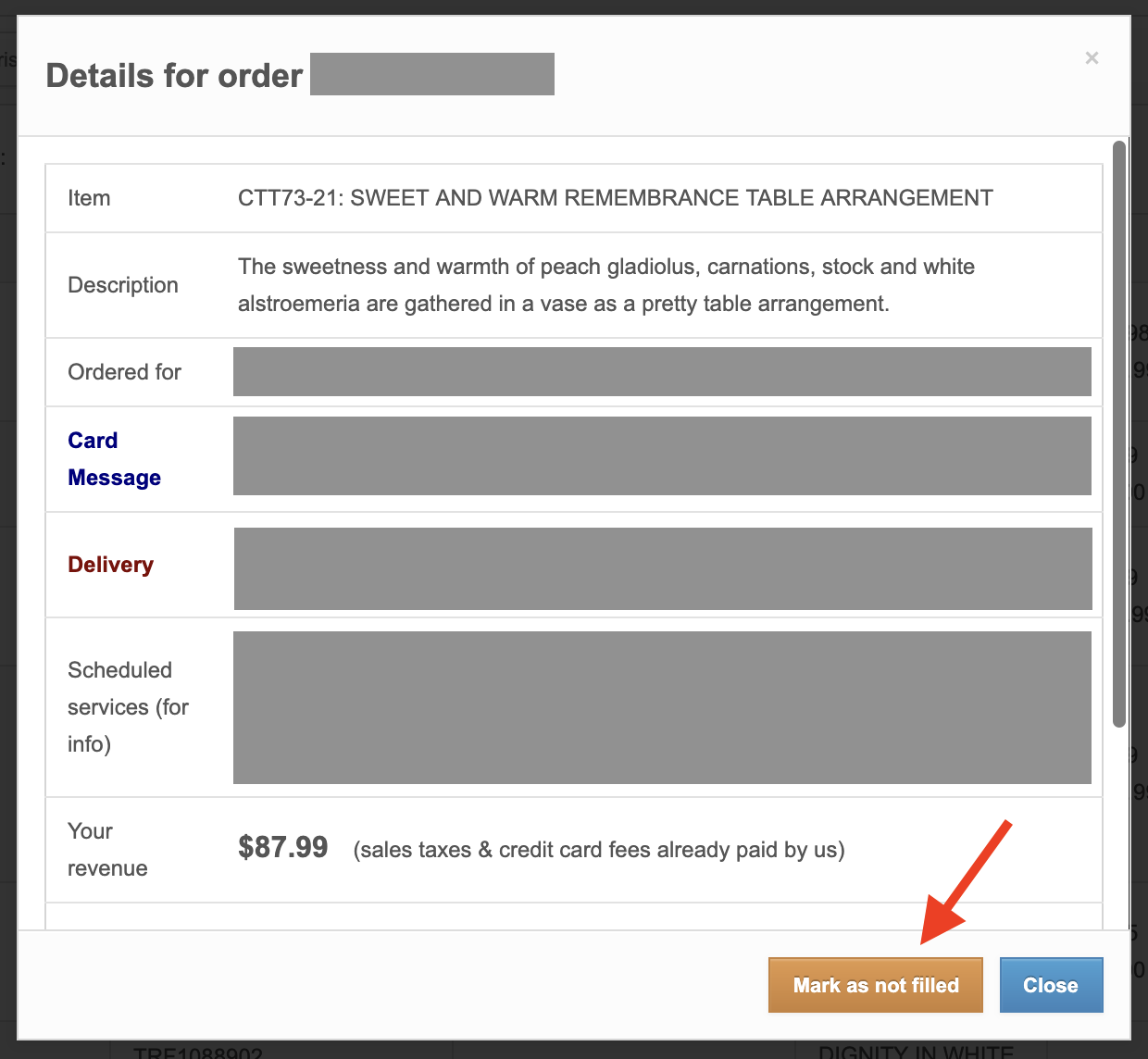Click the red Delivery label

pyautogui.click(x=110, y=565)
